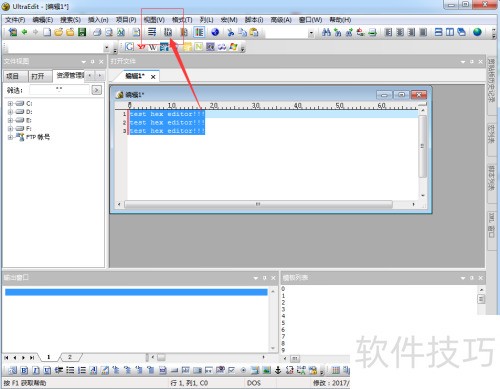Click the blue globe browser icon
500x389 pixels.
(215, 32)
